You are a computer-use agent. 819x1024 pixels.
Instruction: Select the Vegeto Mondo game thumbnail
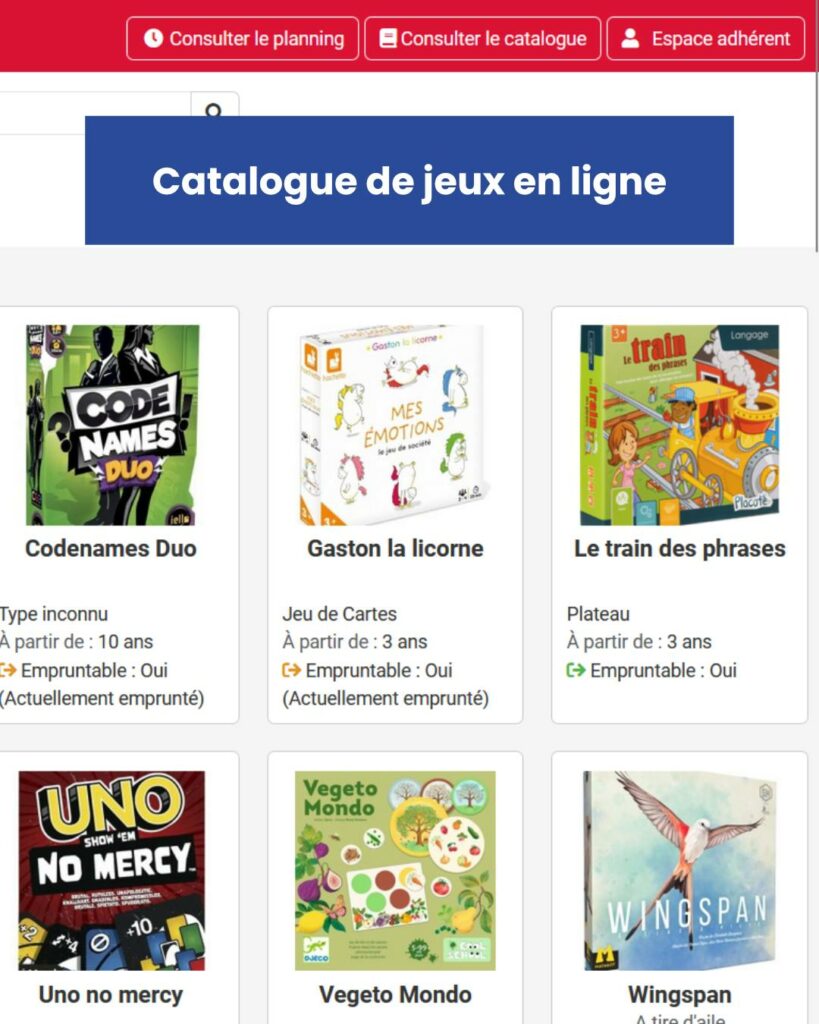click(395, 870)
